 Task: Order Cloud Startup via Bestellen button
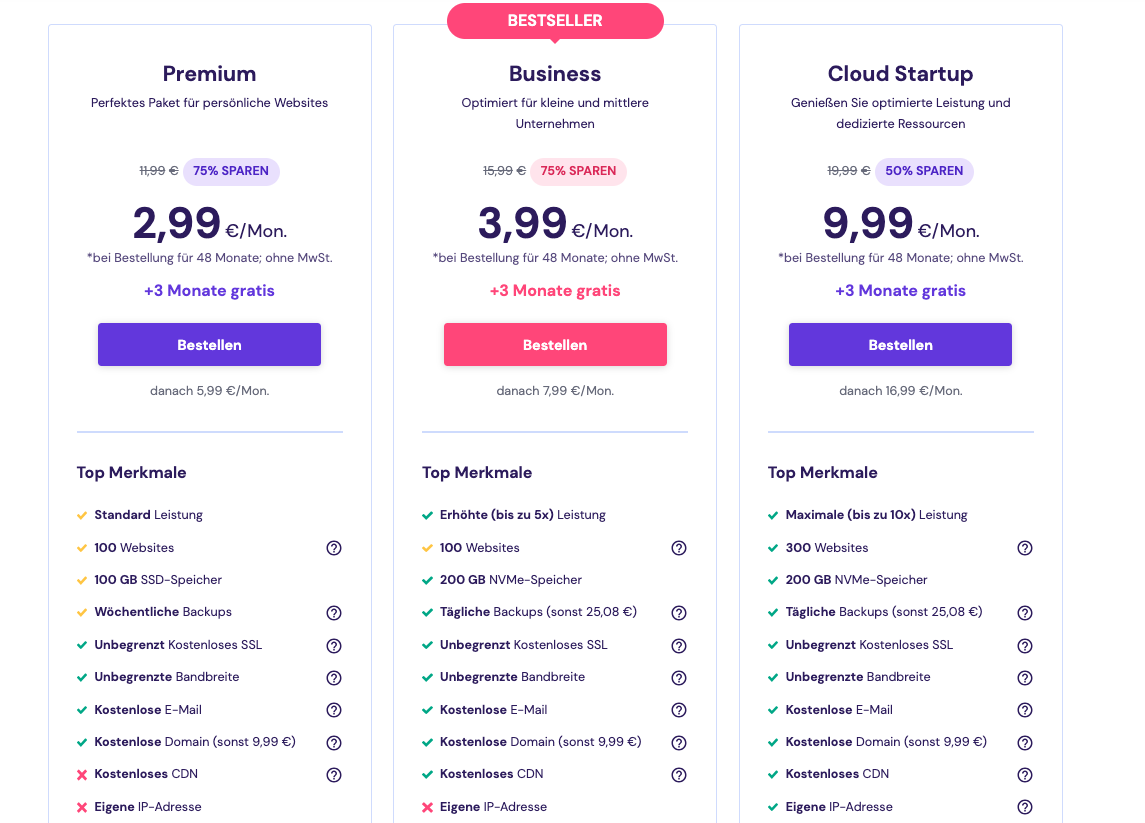[900, 345]
